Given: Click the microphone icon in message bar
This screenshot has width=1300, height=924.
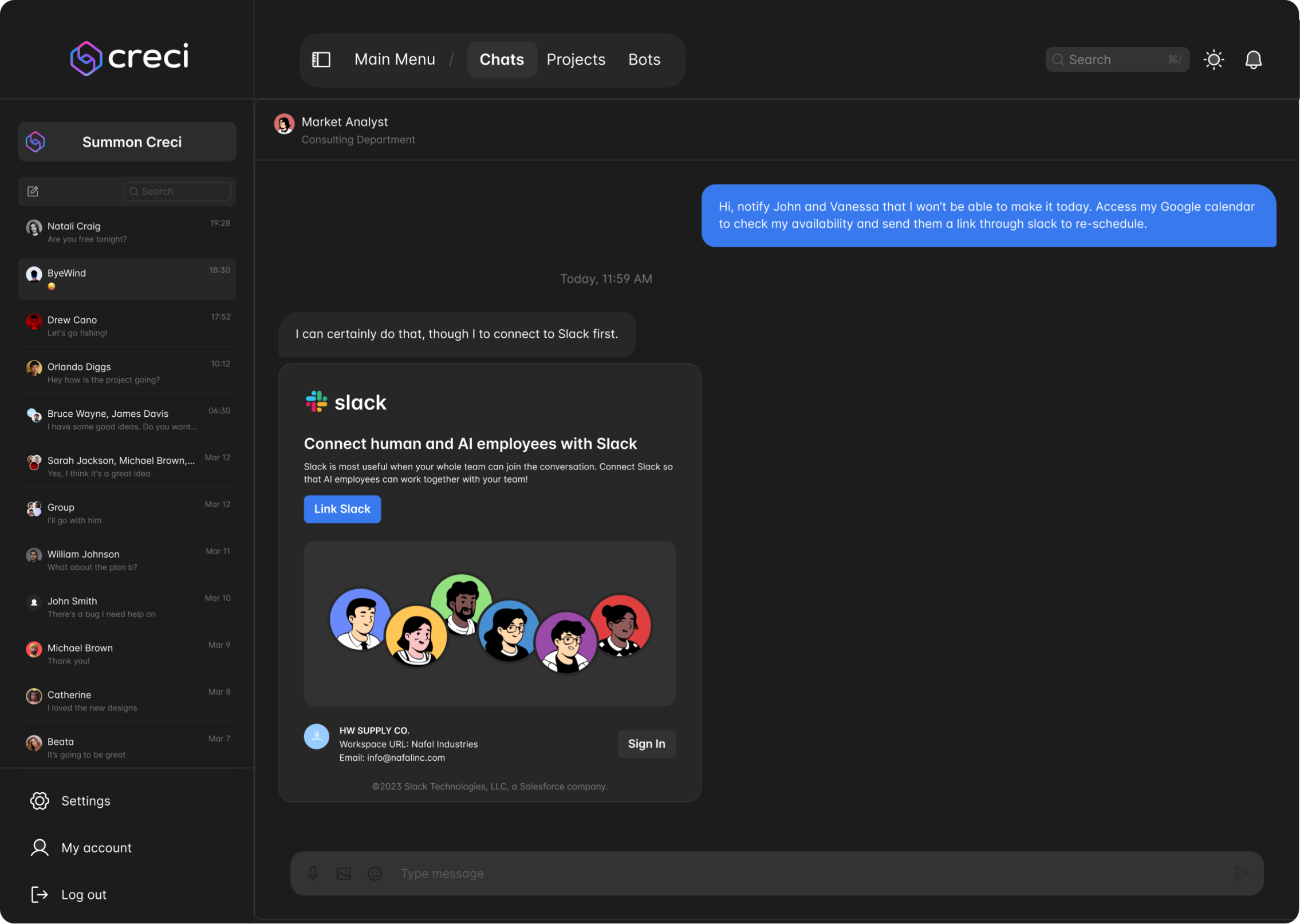Looking at the screenshot, I should pyautogui.click(x=313, y=873).
